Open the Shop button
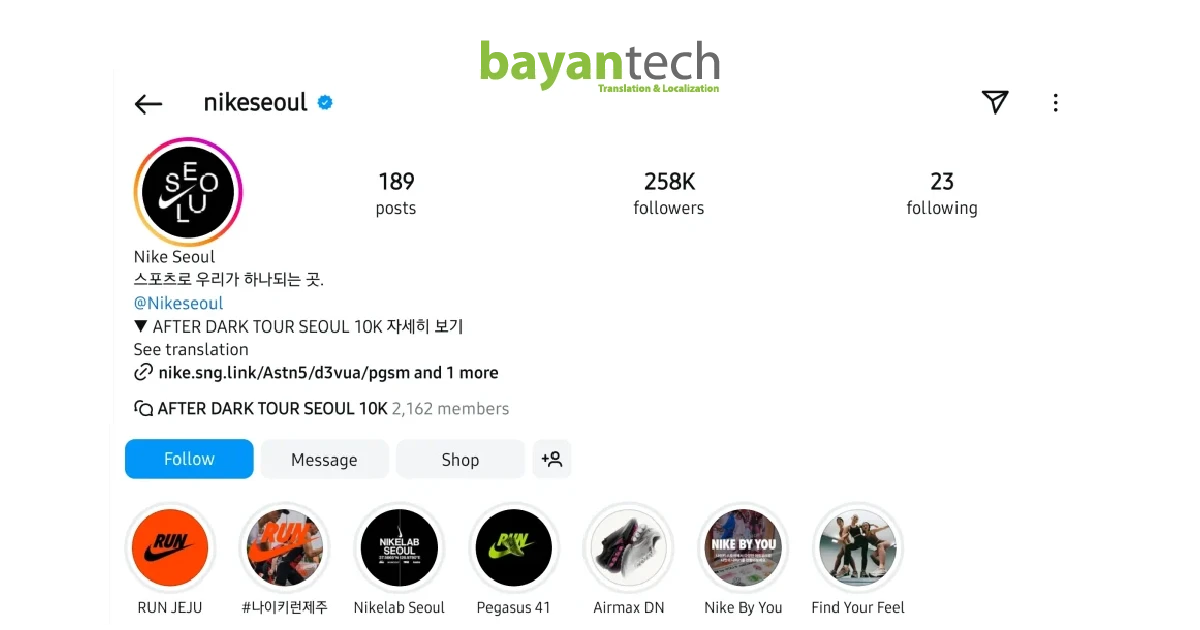The height and width of the screenshot is (630, 1200). tap(460, 459)
